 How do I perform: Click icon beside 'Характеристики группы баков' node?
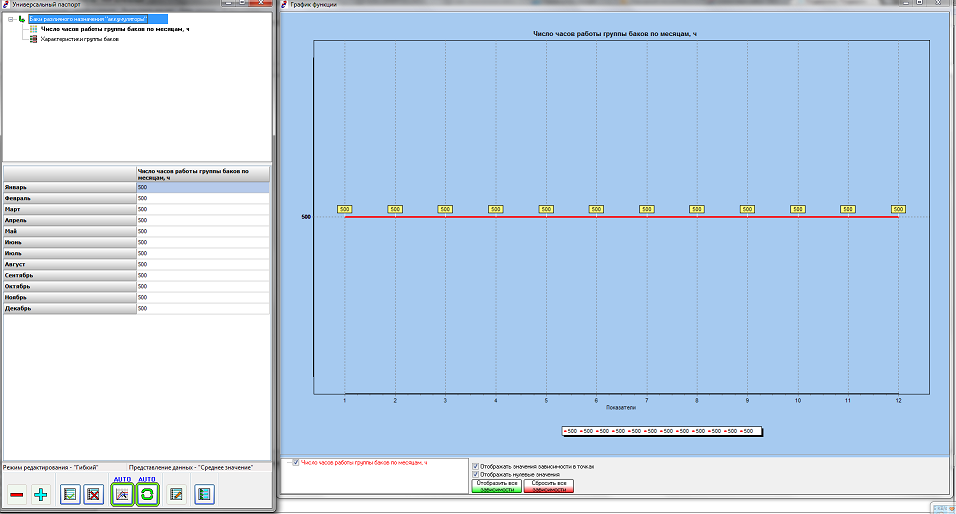pos(34,39)
